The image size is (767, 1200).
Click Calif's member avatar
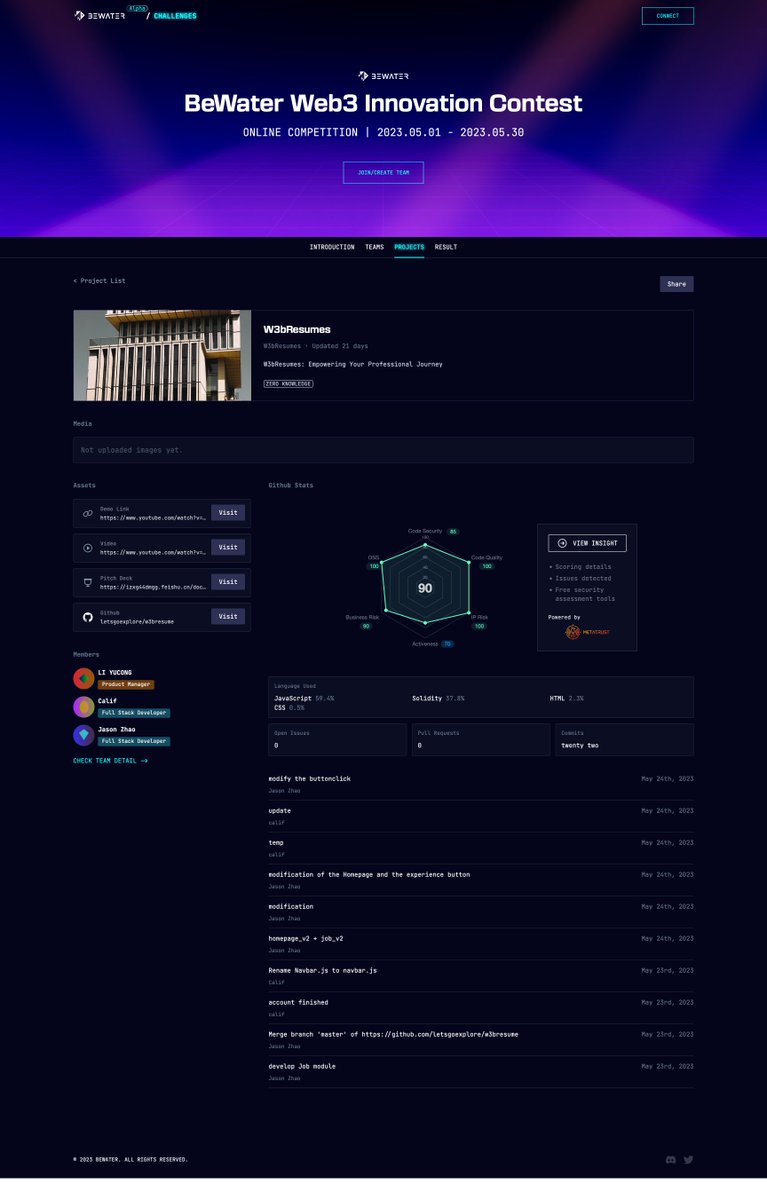[x=84, y=707]
